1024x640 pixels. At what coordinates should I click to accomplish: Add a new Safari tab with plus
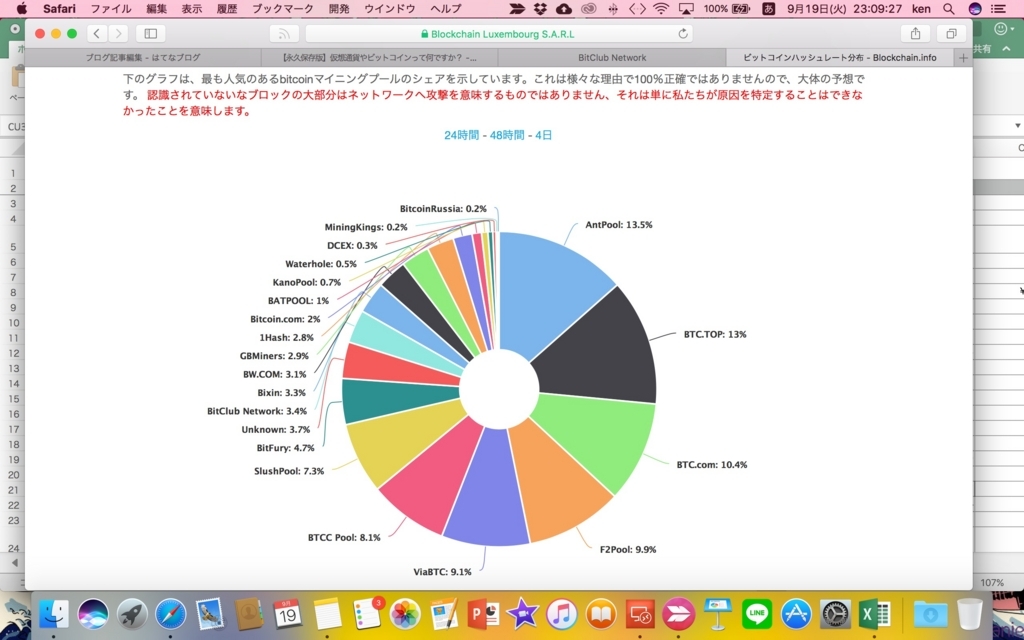tap(963, 57)
